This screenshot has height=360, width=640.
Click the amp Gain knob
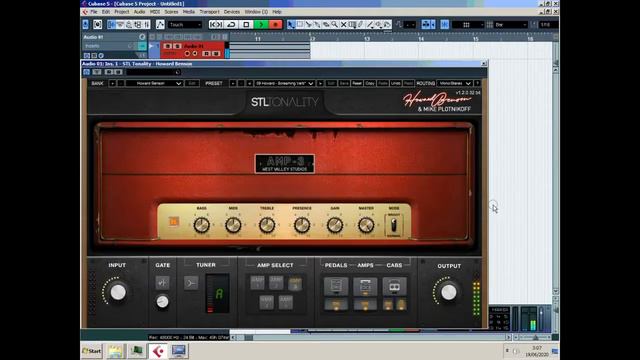click(335, 225)
